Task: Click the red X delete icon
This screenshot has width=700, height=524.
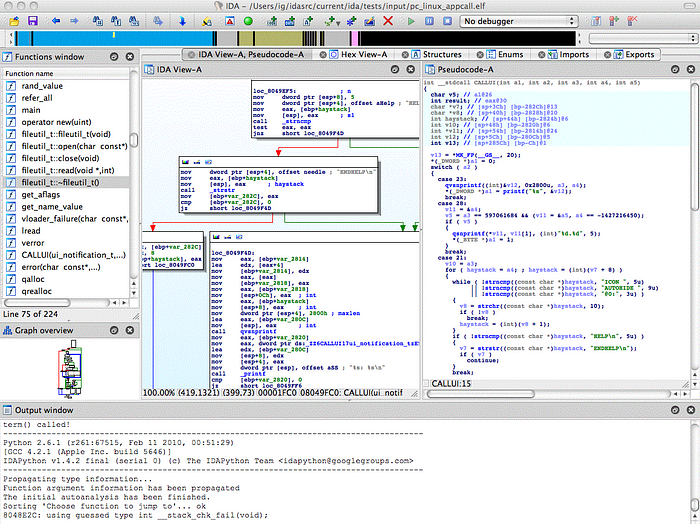Action: click(388, 21)
